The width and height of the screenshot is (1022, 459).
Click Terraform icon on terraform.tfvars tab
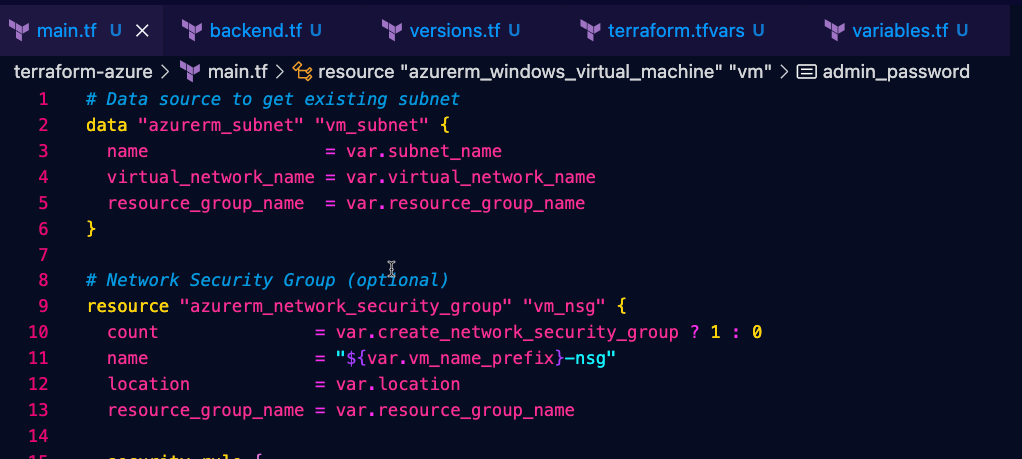pos(590,30)
